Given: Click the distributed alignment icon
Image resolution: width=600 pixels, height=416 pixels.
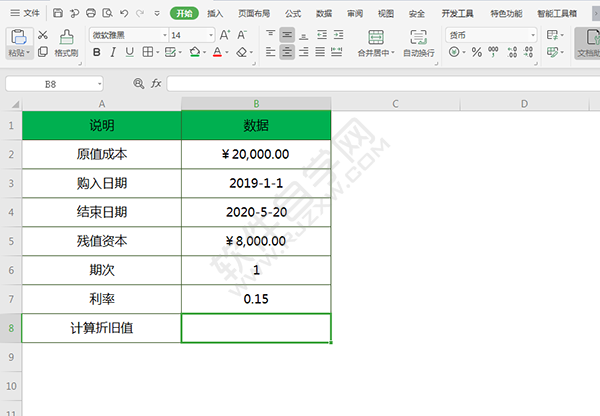Looking at the screenshot, I should [x=337, y=52].
